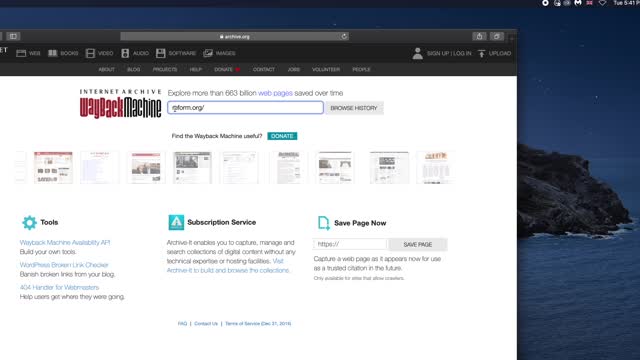Open the fifth mostly white site thumbnail
This screenshot has height=360, width=640.
(x=240, y=167)
